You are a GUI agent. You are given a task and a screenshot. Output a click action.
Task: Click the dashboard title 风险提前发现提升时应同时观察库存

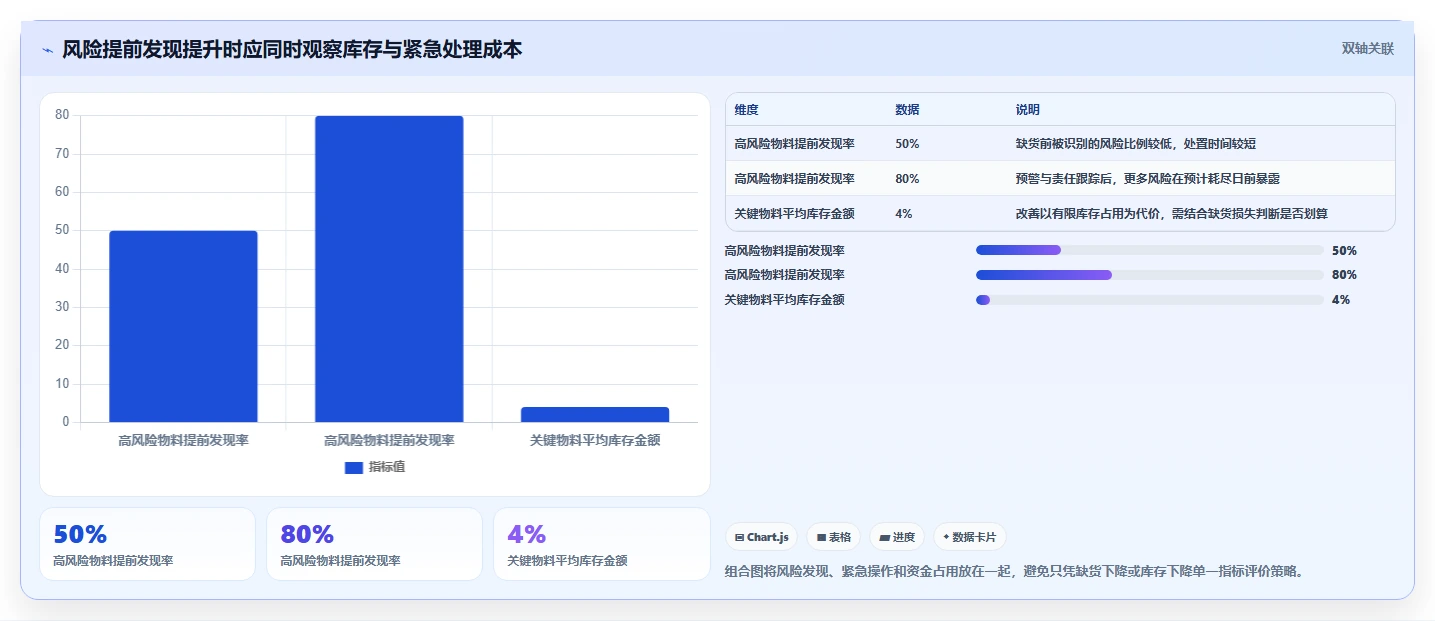tap(292, 49)
